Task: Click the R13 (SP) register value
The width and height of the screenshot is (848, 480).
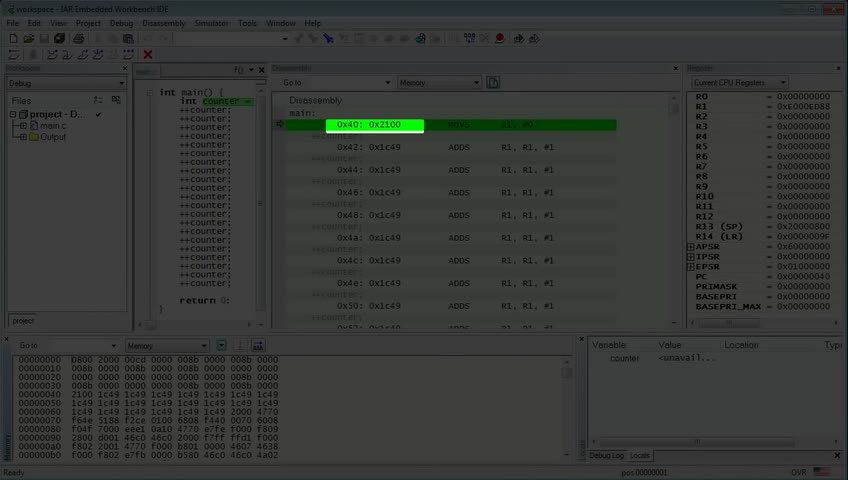Action: pyautogui.click(x=803, y=226)
